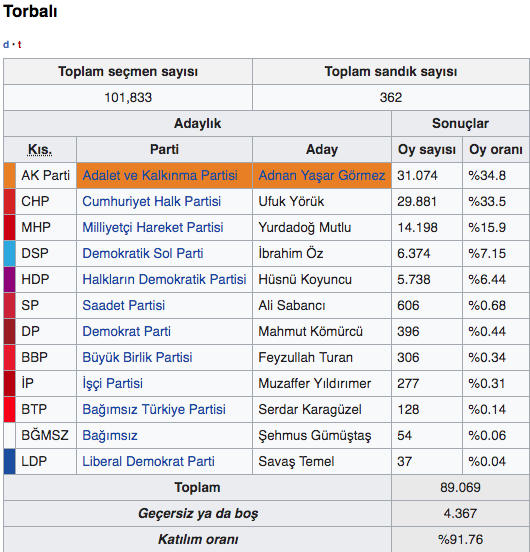Click the Toplam row label

click(197, 488)
